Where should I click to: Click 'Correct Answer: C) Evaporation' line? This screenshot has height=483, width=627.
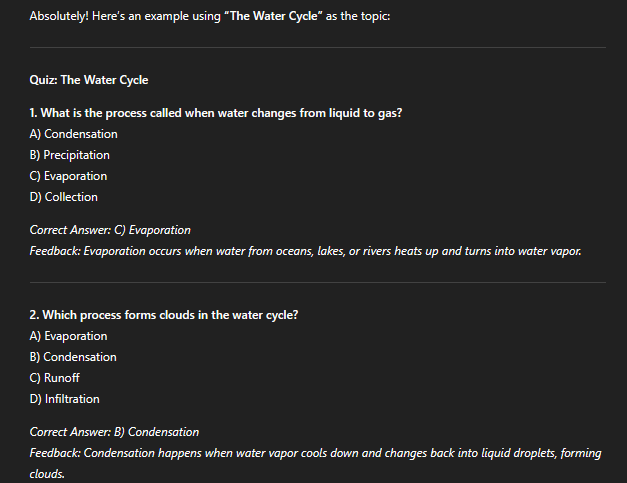pyautogui.click(x=110, y=230)
